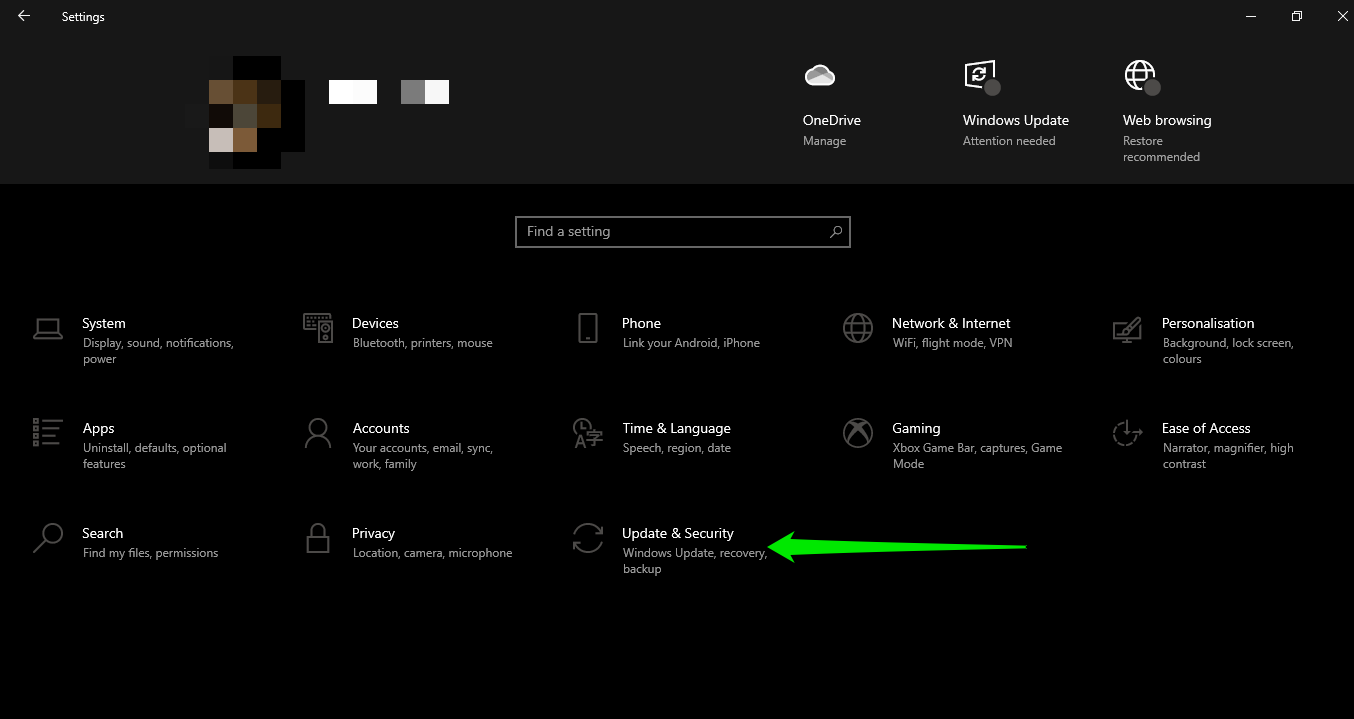This screenshot has height=719, width=1354.
Task: Open Time & Language icon
Action: pos(588,433)
